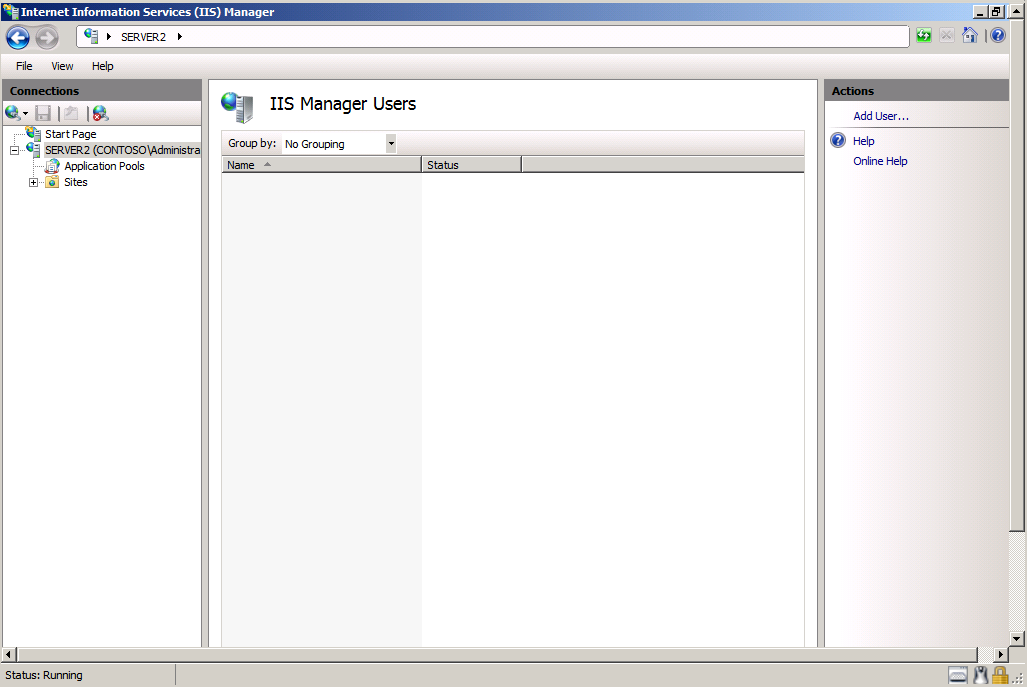
Task: Open the Create New Connection globe icon
Action: click(12, 113)
